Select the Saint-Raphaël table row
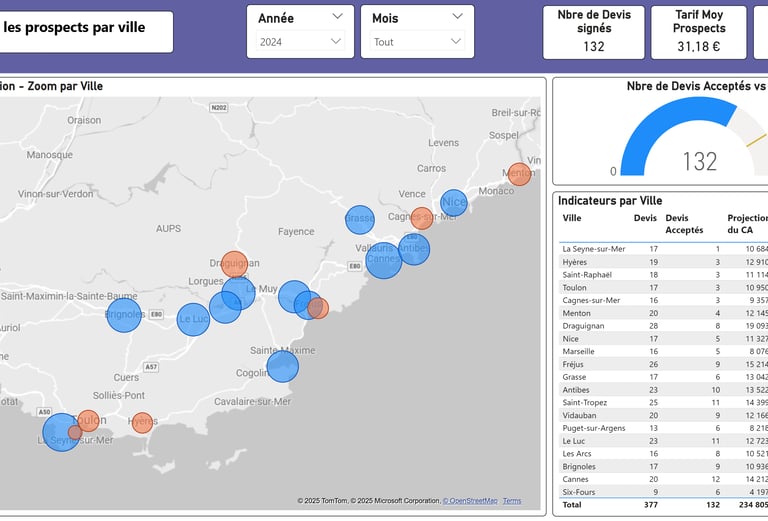Viewport: 768px width, 521px height. [664, 275]
